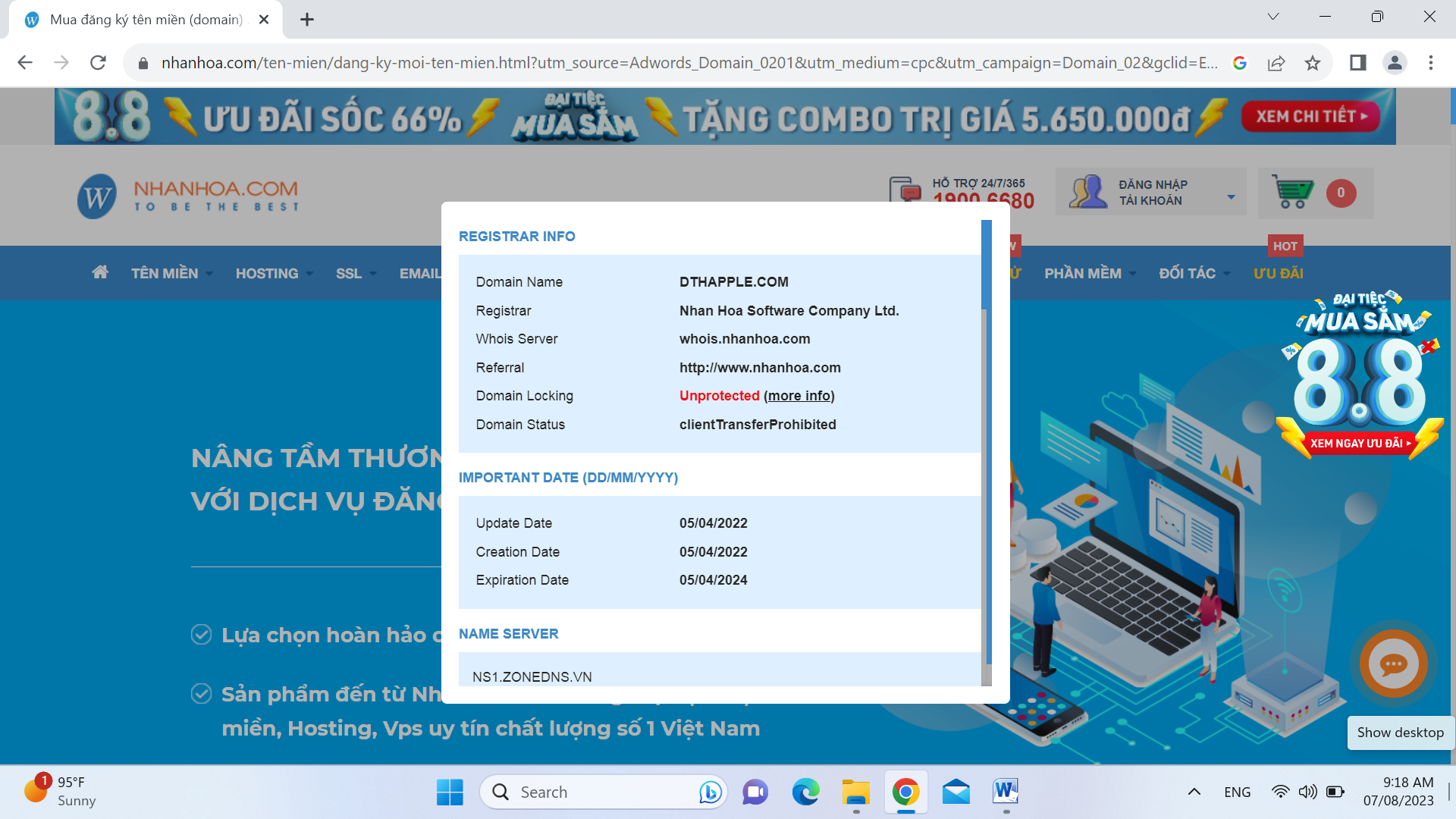Open a new browser tab

coord(307,20)
